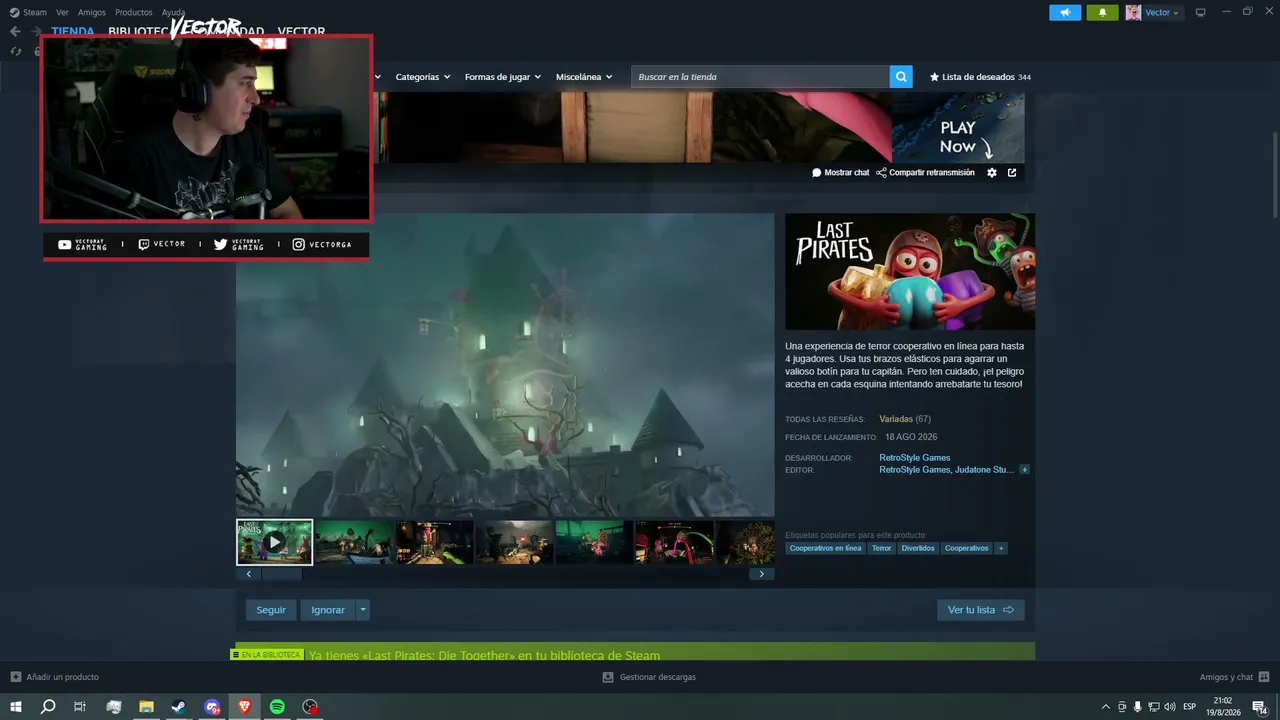Viewport: 1280px width, 720px height.
Task: Open stream settings gear icon
Action: point(992,173)
